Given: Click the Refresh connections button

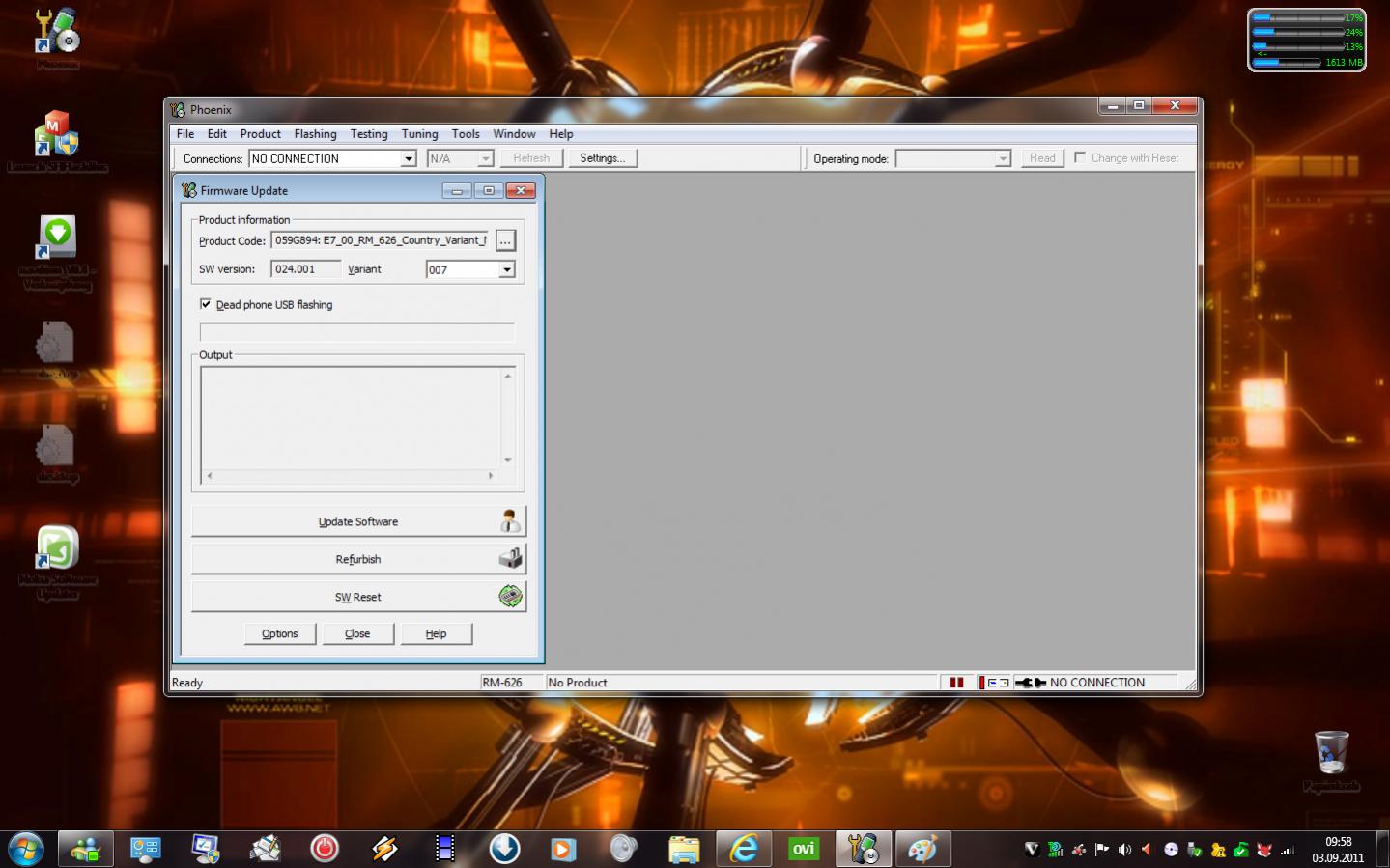Looking at the screenshot, I should coord(531,158).
